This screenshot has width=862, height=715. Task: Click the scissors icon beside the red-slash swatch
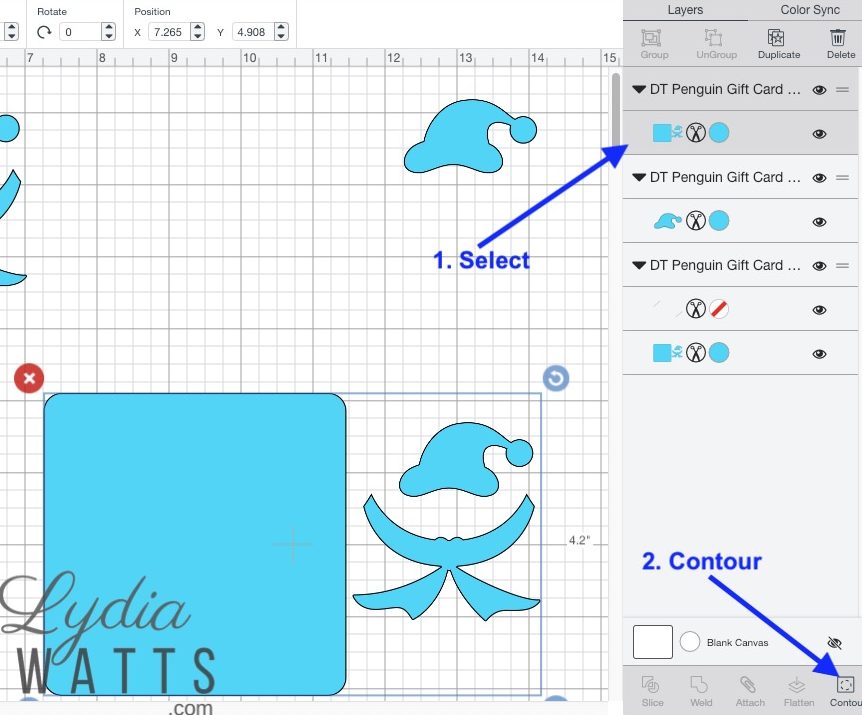click(x=695, y=309)
